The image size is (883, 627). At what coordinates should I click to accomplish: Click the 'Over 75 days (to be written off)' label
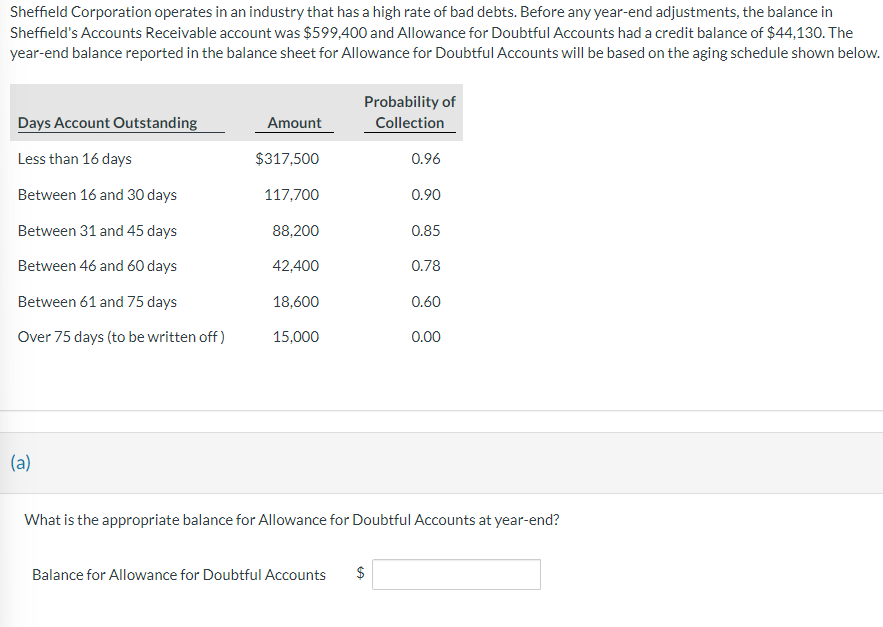point(121,337)
